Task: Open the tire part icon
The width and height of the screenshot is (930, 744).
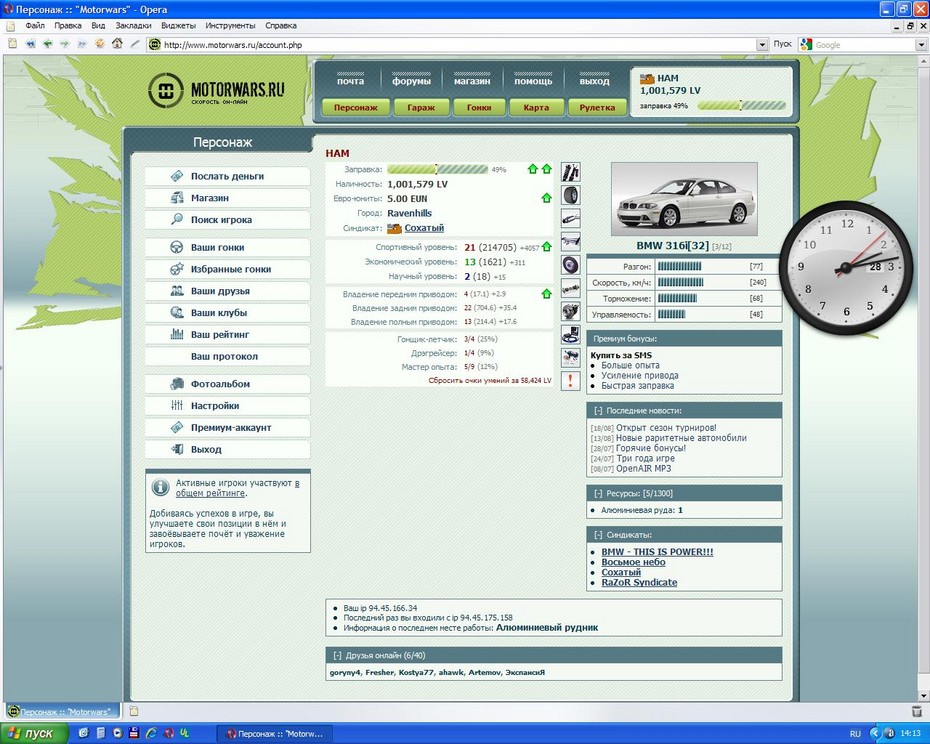Action: pos(571,195)
